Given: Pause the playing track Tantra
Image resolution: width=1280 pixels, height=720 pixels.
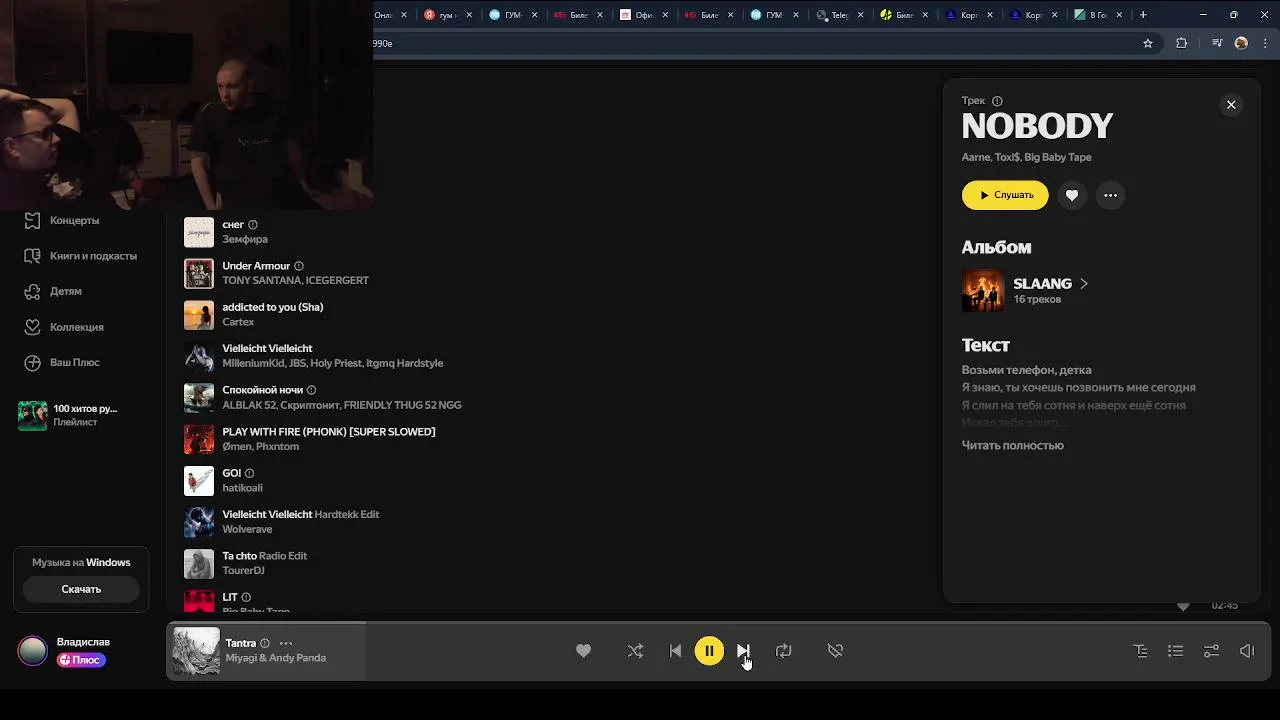Looking at the screenshot, I should click(709, 651).
